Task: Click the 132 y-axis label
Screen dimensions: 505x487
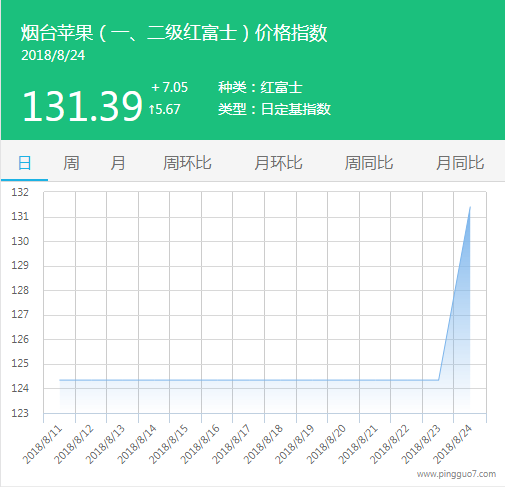Action: [20, 192]
